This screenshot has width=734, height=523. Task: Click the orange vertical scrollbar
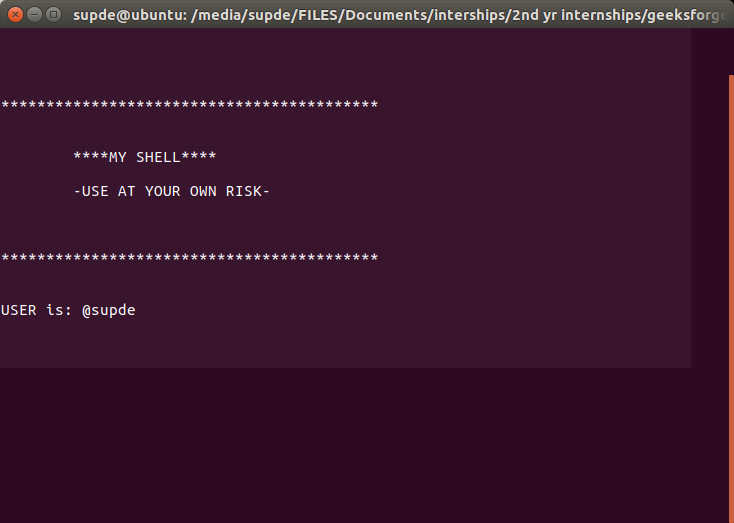coord(730,300)
